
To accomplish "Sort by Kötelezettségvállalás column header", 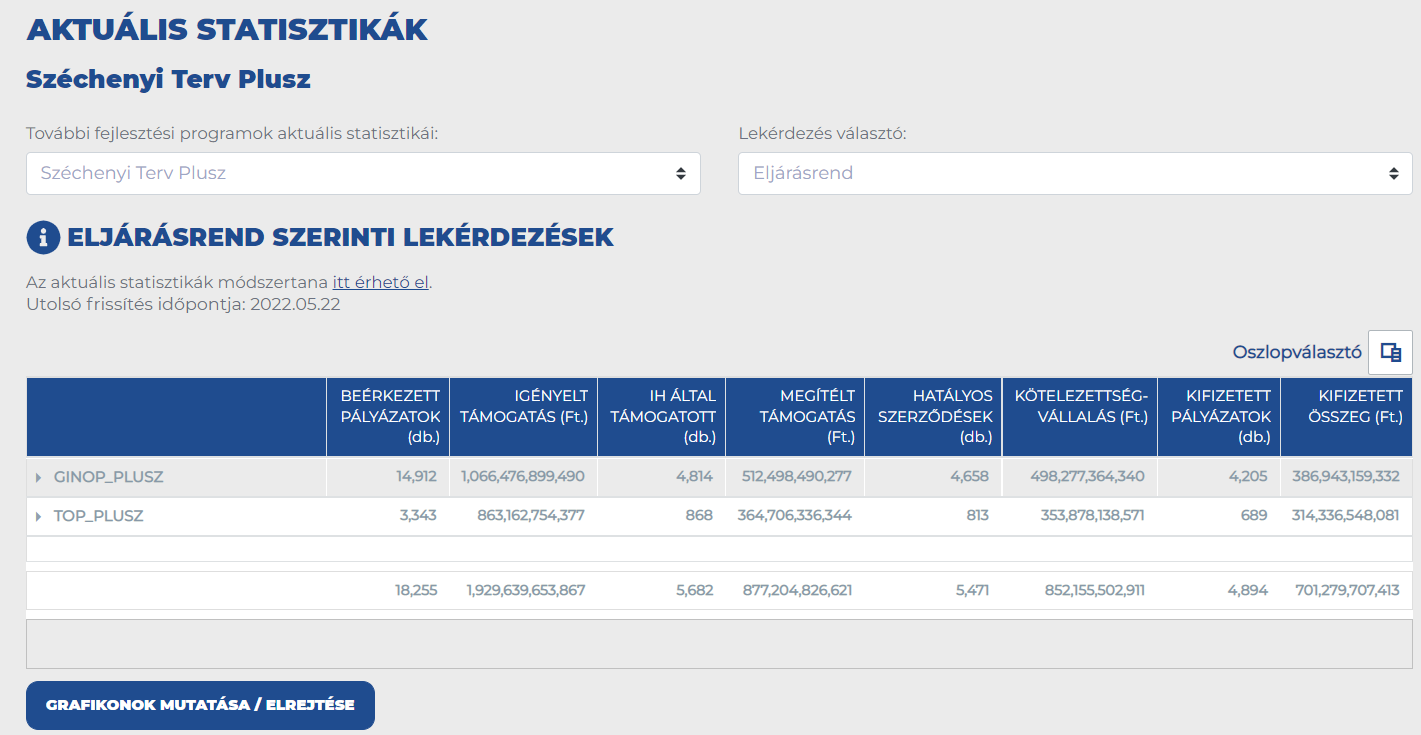I will tap(1080, 417).
